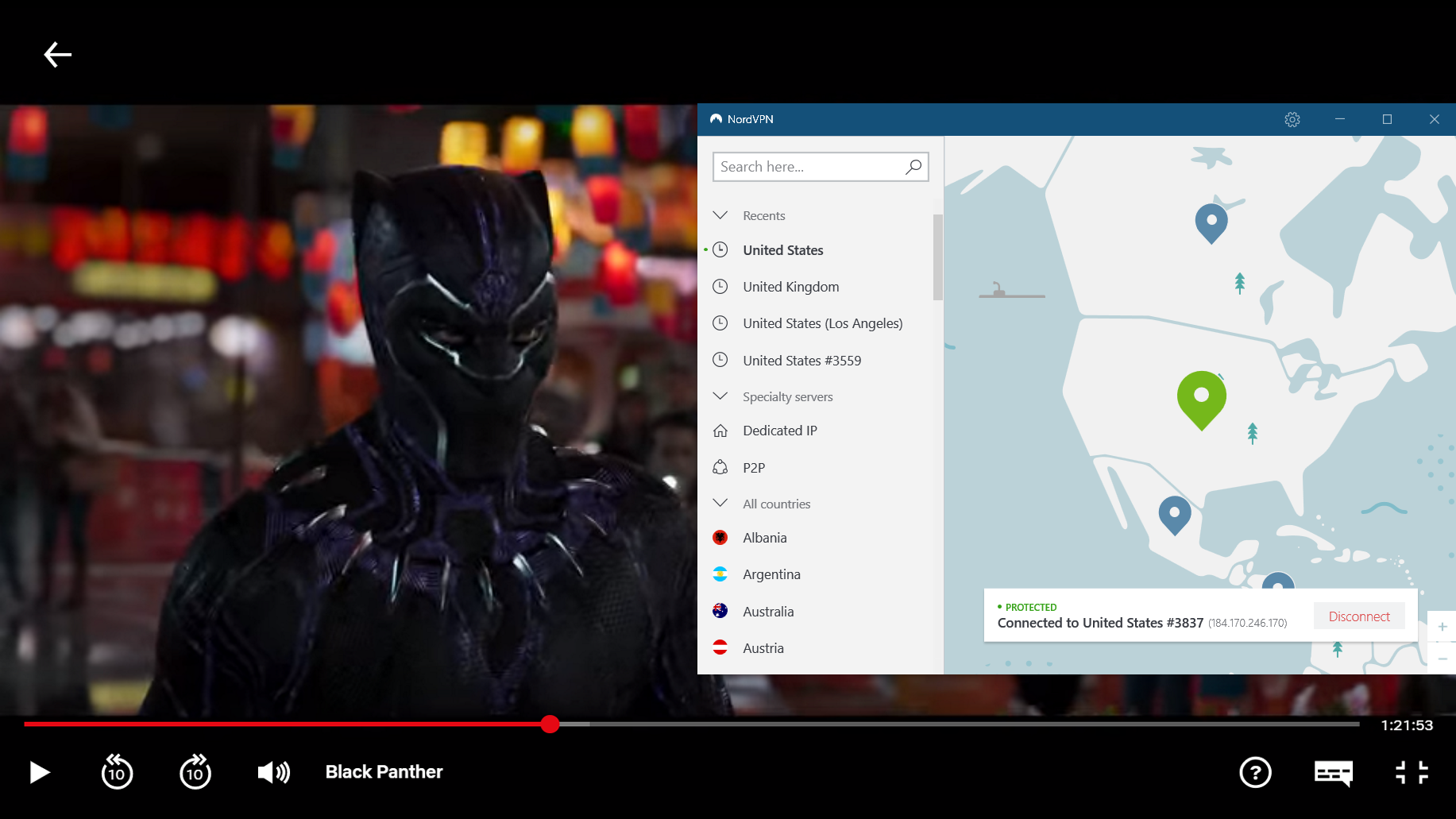Skip forward 10 seconds

point(195,772)
